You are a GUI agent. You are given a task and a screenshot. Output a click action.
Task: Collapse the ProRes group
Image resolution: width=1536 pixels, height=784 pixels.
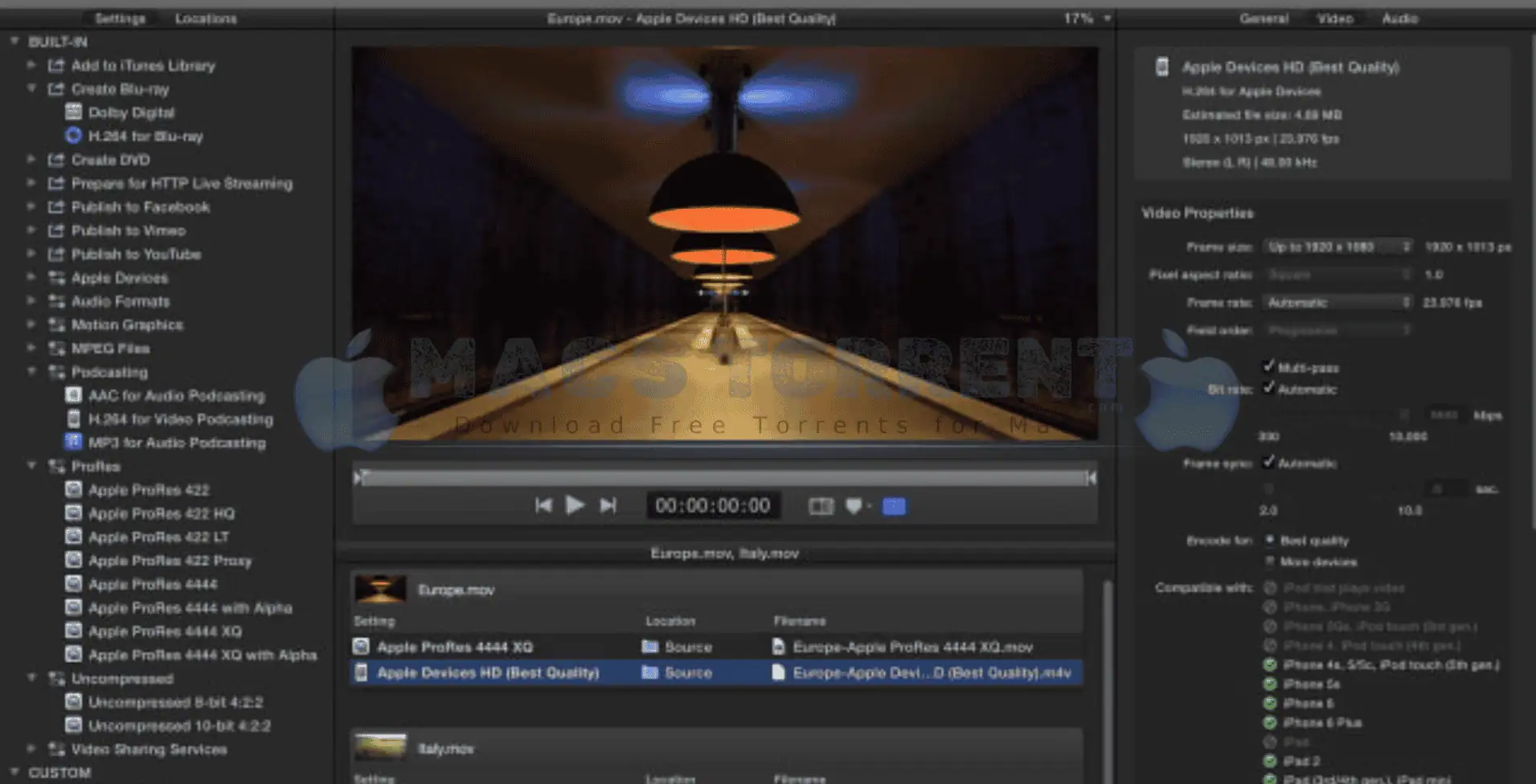click(x=31, y=465)
